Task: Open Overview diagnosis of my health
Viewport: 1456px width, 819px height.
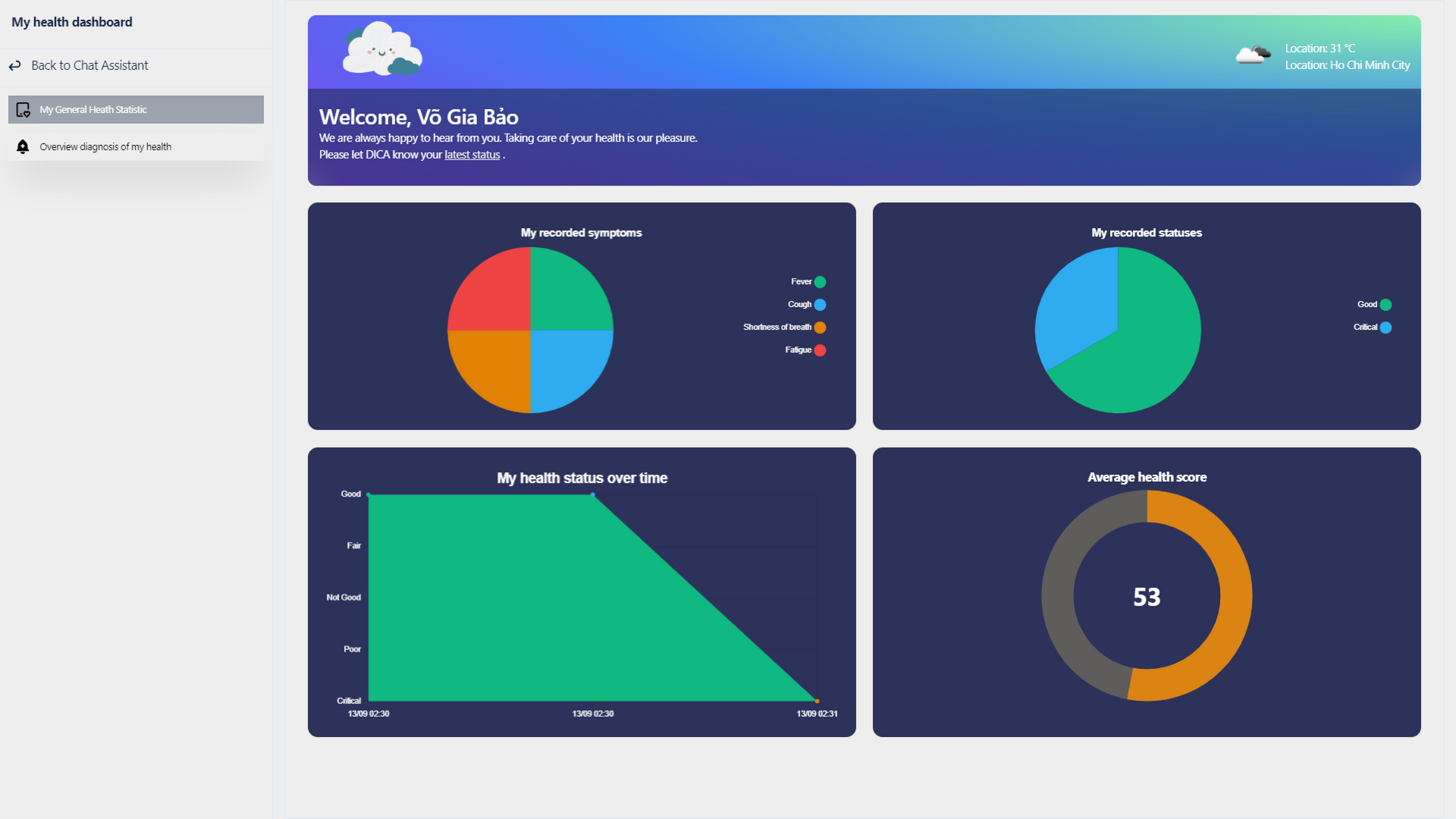Action: [x=105, y=147]
